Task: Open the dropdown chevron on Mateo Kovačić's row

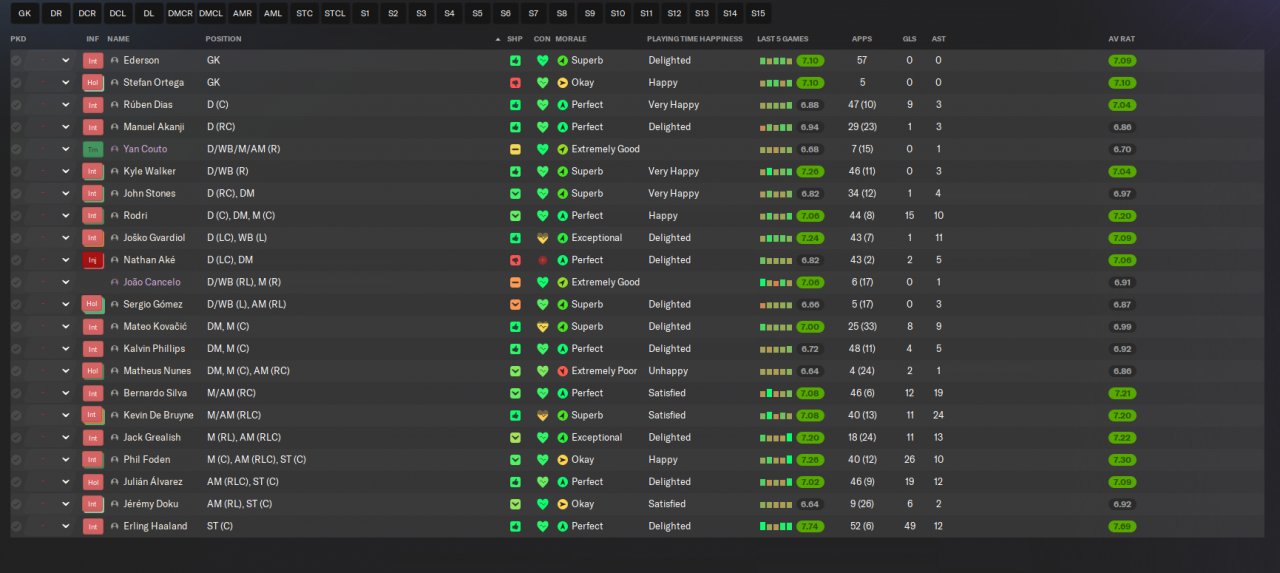Action: pos(66,327)
